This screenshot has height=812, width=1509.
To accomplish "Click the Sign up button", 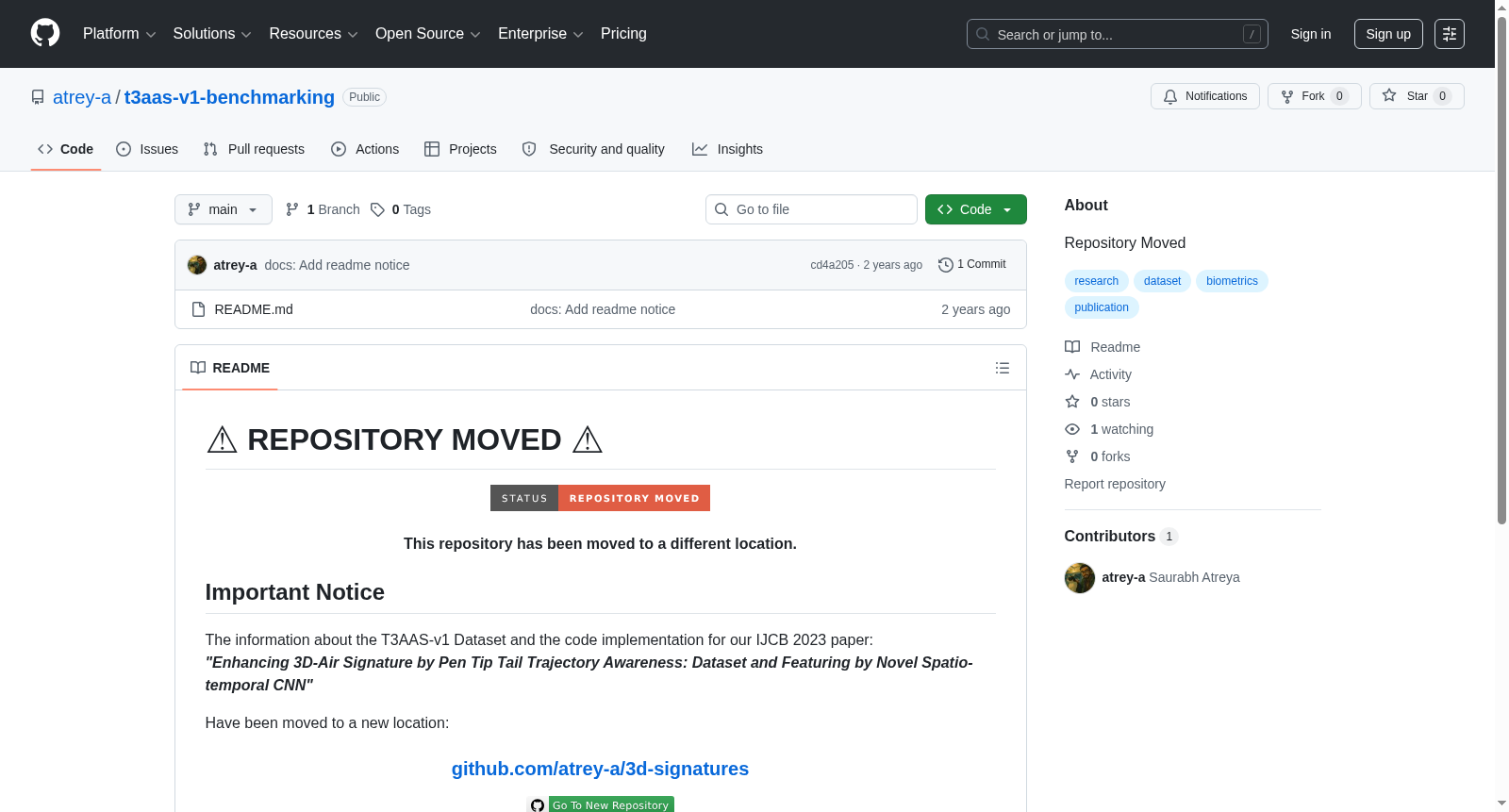I will tap(1388, 34).
